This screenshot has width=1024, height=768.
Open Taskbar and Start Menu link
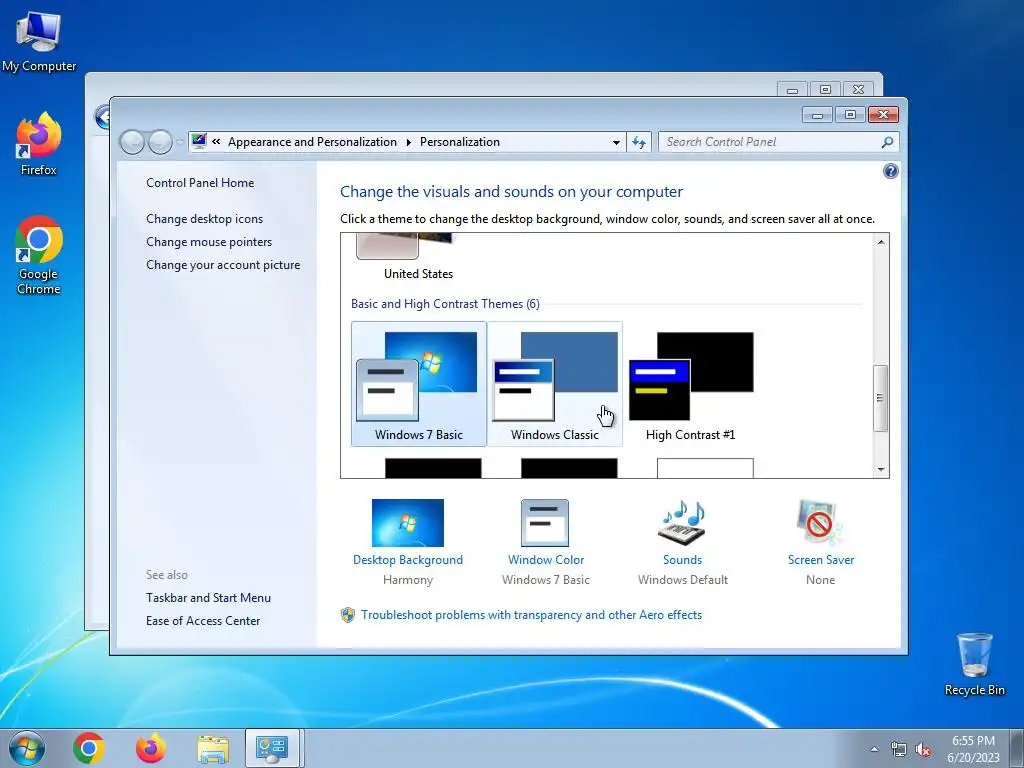(x=208, y=598)
